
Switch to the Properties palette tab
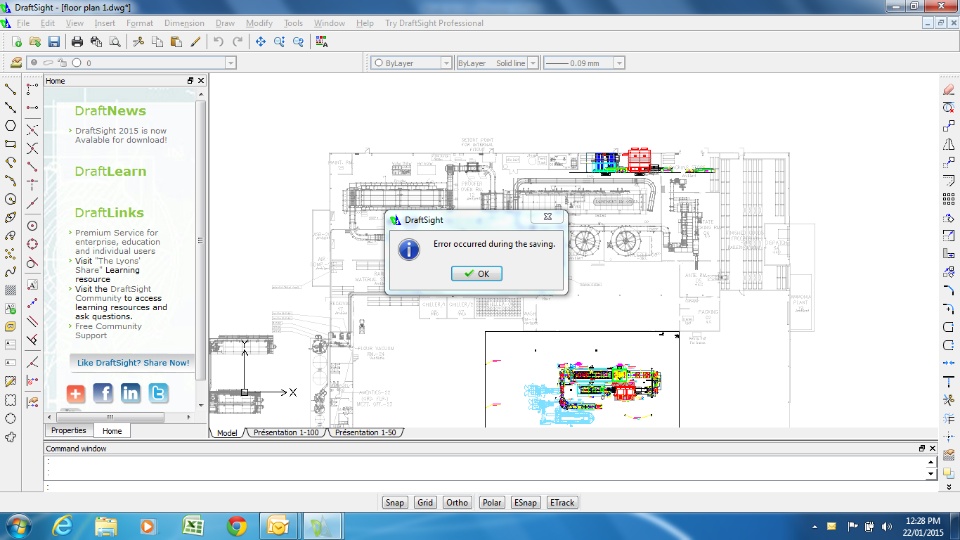(x=69, y=430)
